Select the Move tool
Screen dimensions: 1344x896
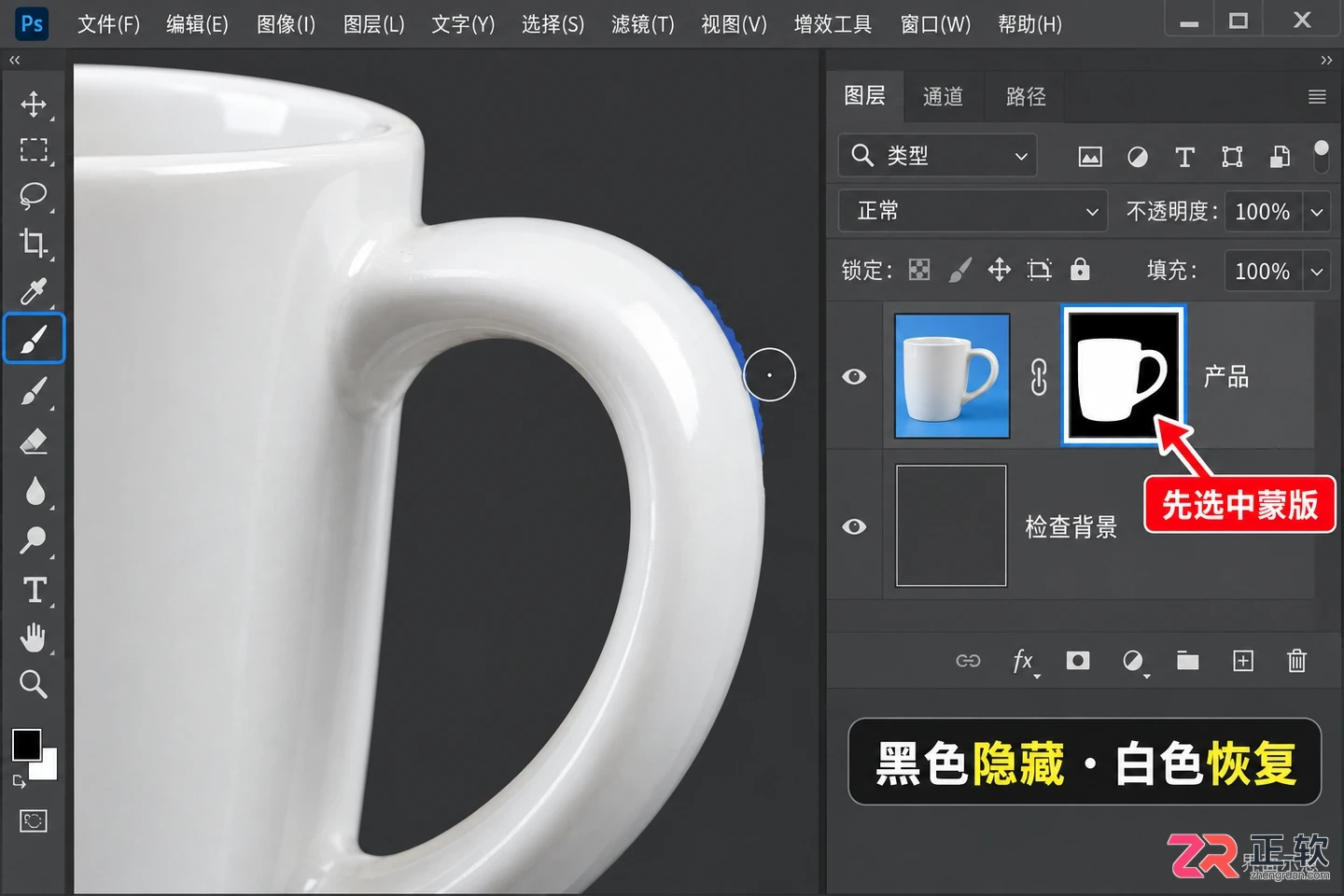pos(34,104)
